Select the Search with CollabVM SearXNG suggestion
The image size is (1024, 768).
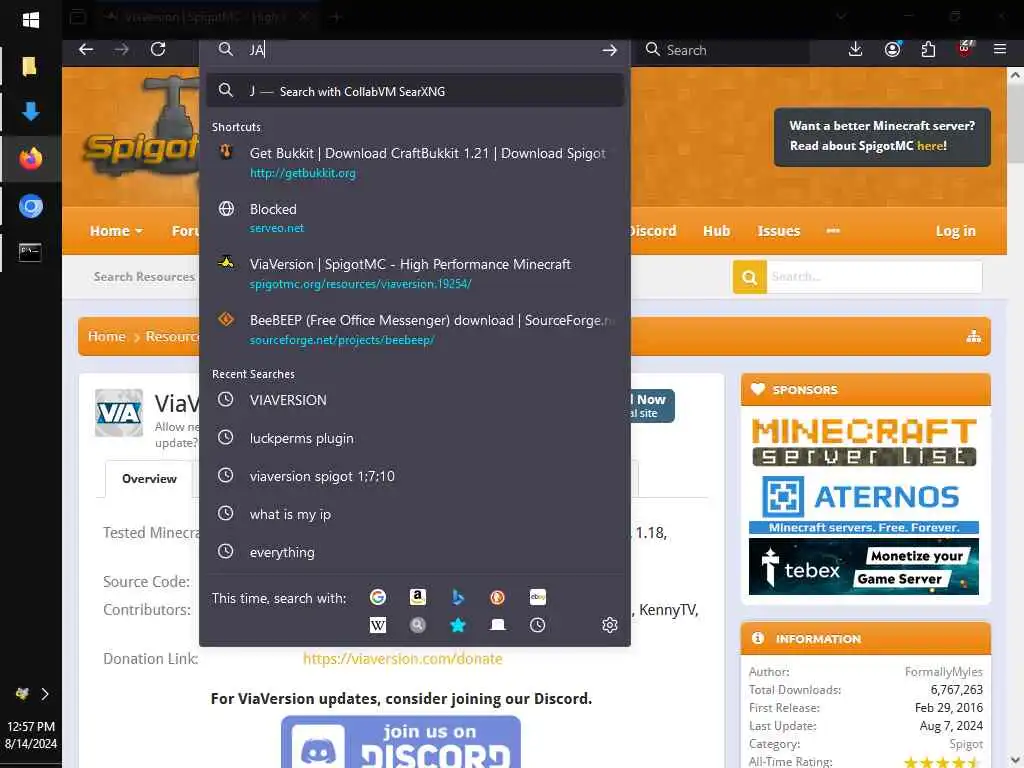point(415,91)
